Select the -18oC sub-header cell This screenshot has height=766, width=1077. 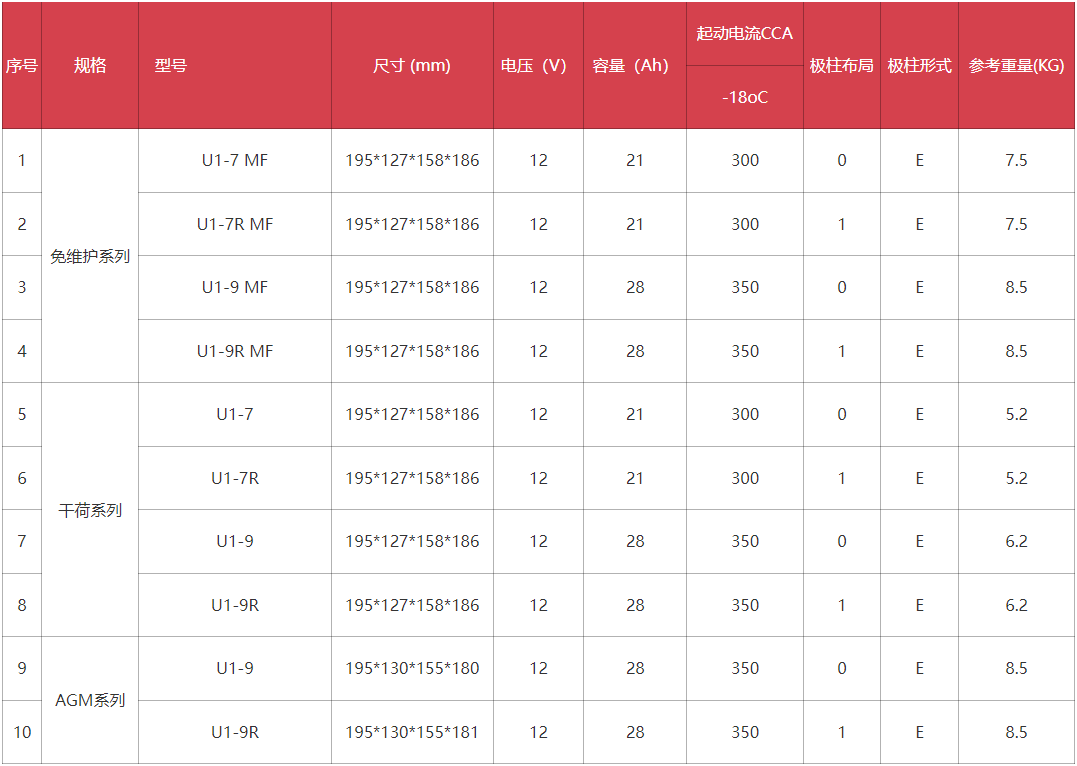click(745, 98)
